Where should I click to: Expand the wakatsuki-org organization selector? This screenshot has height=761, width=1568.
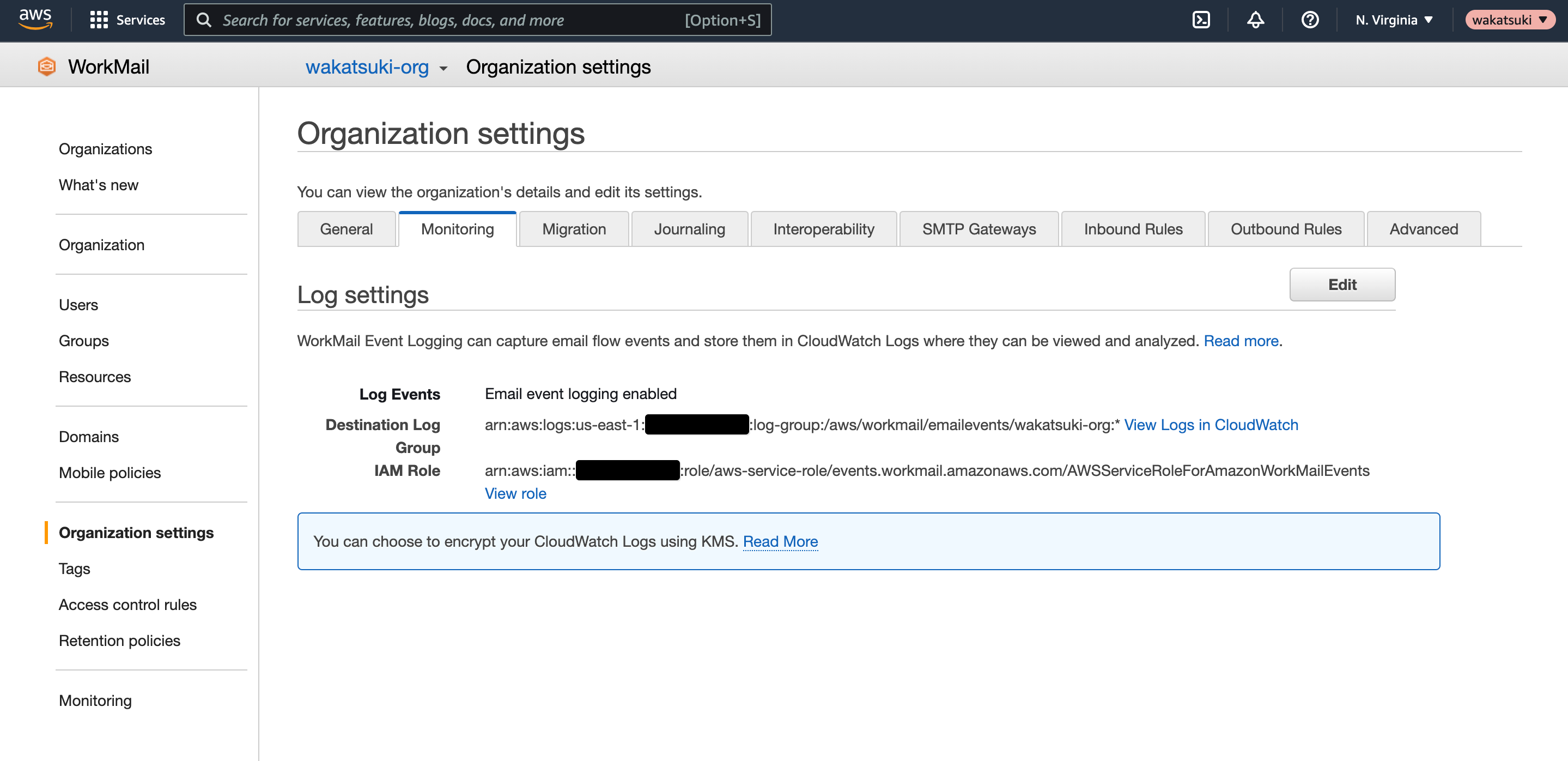[376, 67]
